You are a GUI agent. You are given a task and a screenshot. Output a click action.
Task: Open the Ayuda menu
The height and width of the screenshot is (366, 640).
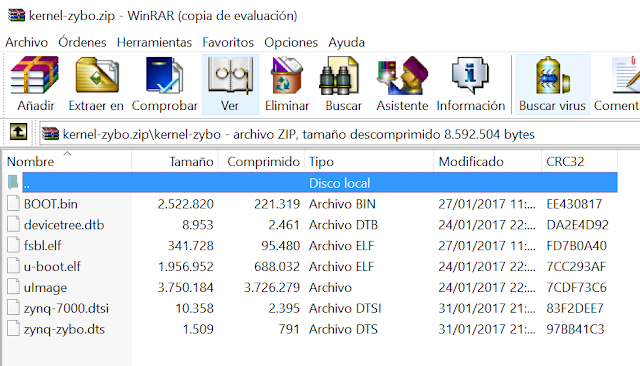pos(346,42)
